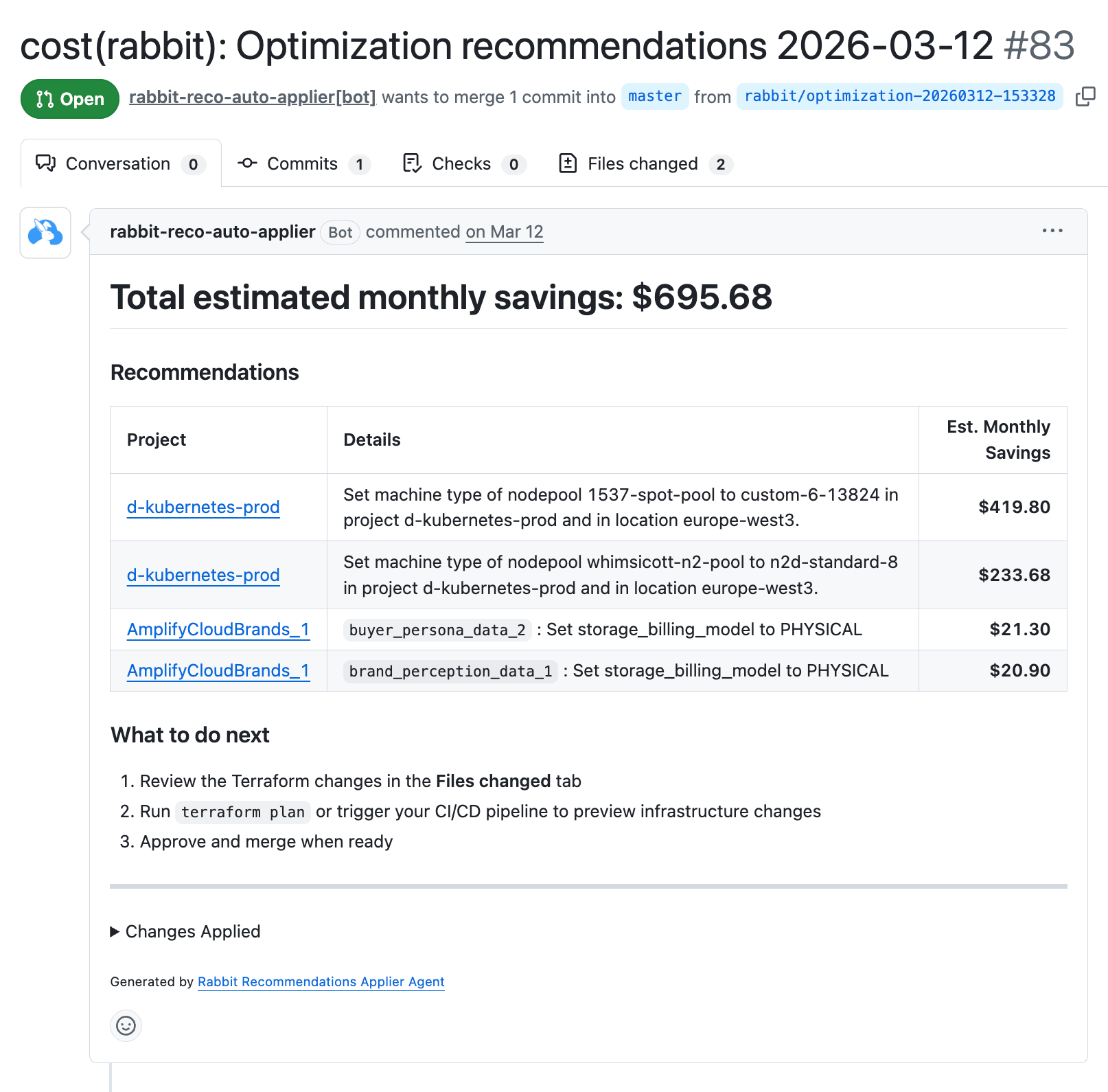Click the Bot label badge
Image resolution: width=1108 pixels, height=1092 pixels.
point(341,232)
